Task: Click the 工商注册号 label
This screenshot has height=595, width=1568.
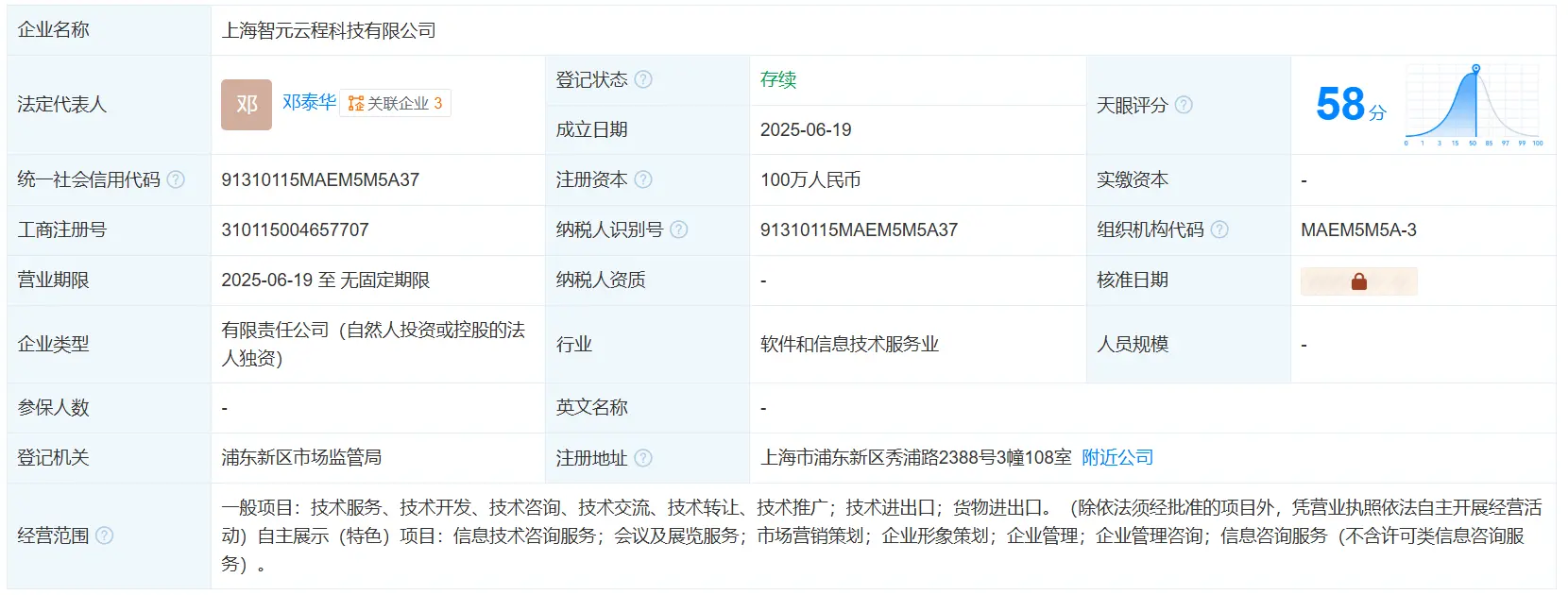Action: point(62,229)
